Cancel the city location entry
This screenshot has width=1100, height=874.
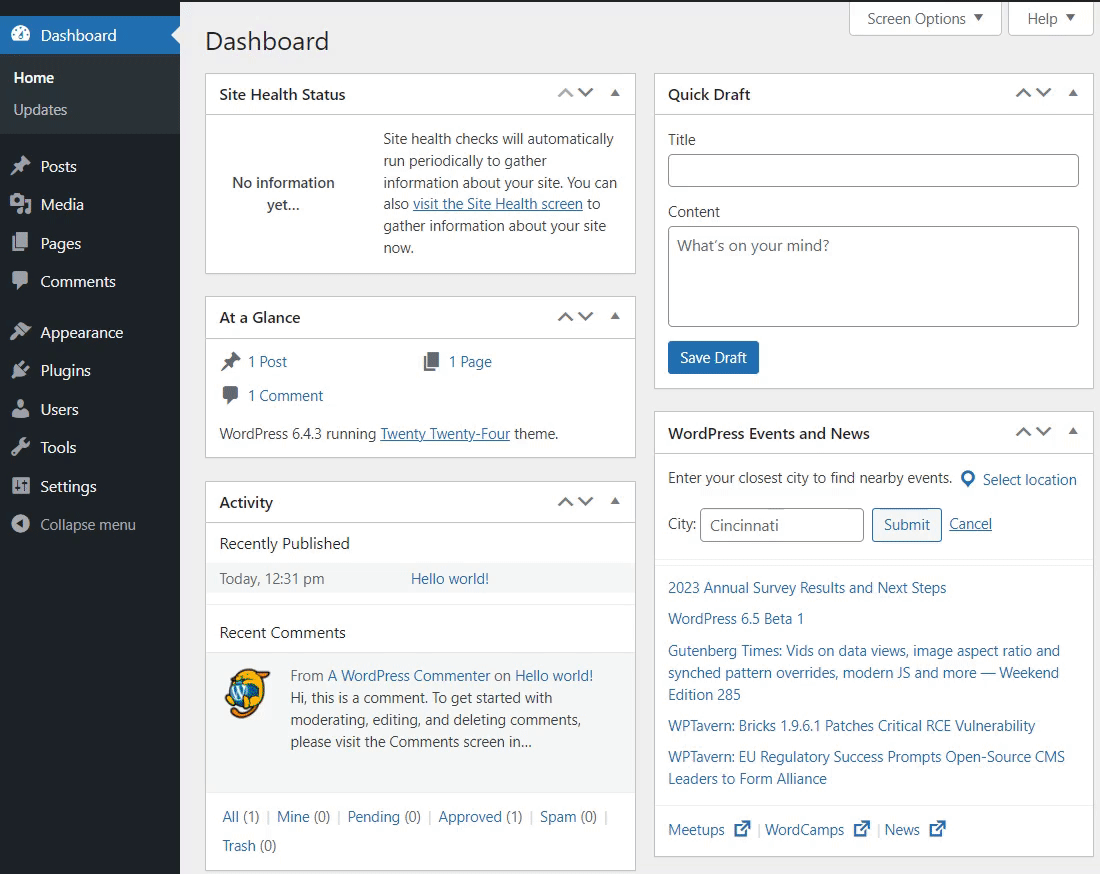tap(970, 524)
